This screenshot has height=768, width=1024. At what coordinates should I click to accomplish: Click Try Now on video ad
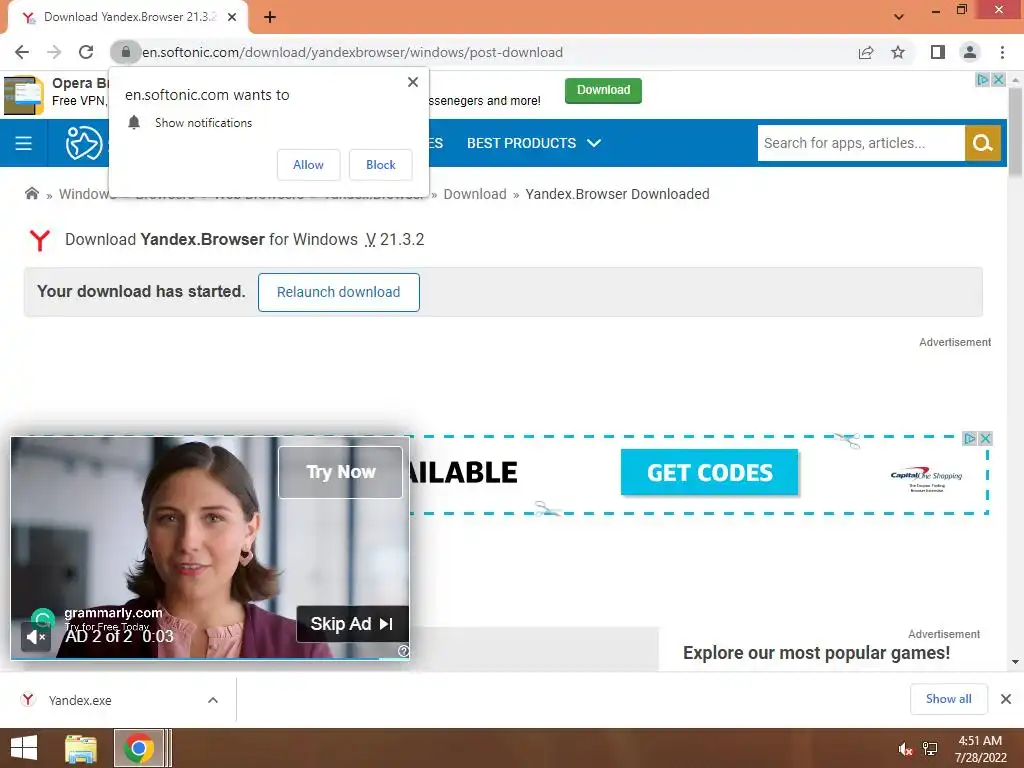[x=340, y=472]
